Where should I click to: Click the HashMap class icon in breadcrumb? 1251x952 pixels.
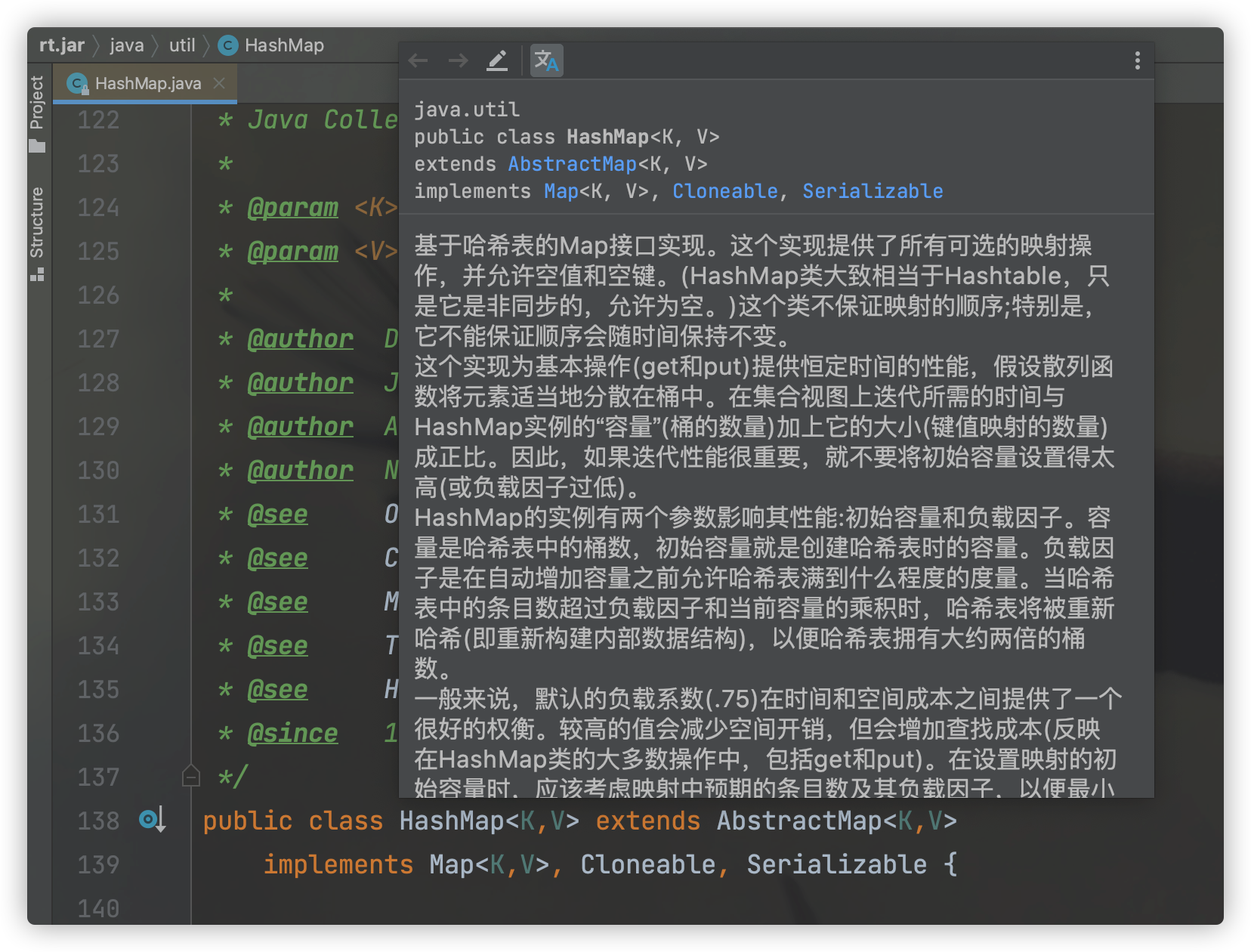click(227, 45)
